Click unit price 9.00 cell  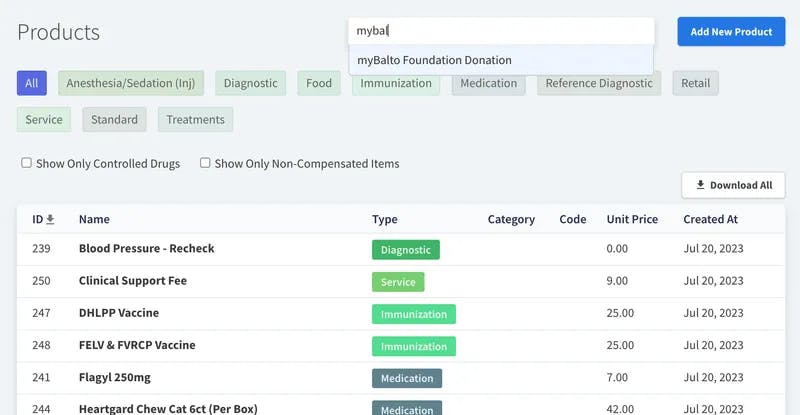click(617, 281)
